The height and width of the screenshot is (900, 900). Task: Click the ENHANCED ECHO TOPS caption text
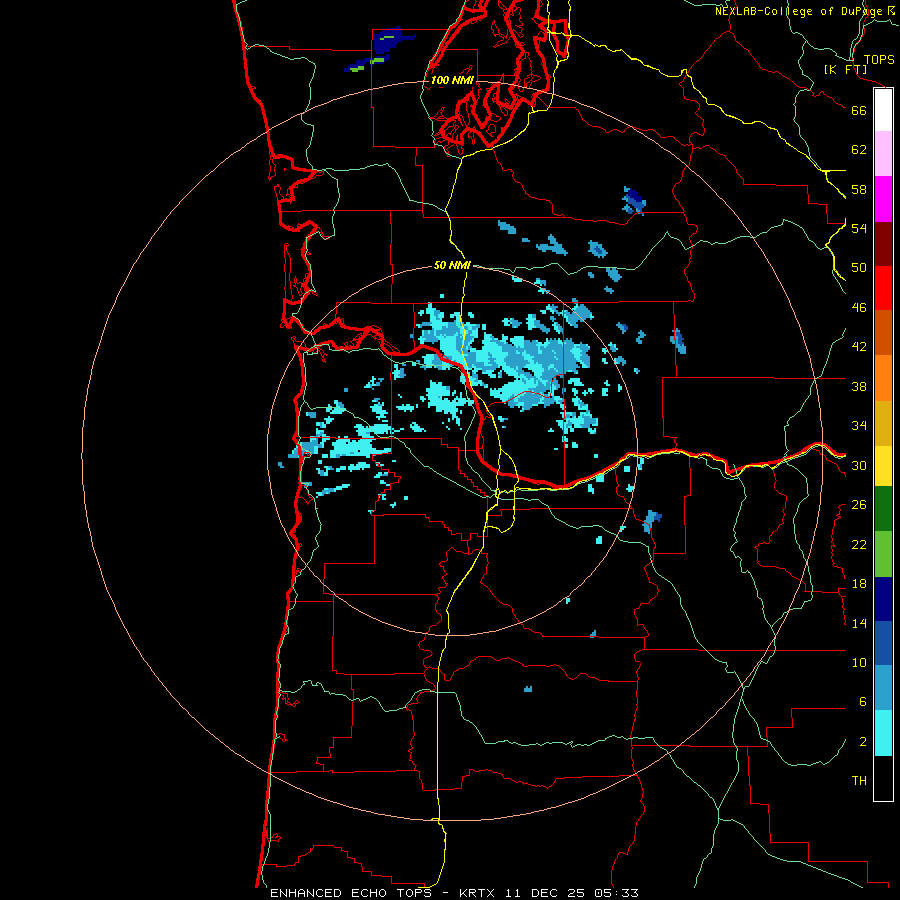click(350, 893)
